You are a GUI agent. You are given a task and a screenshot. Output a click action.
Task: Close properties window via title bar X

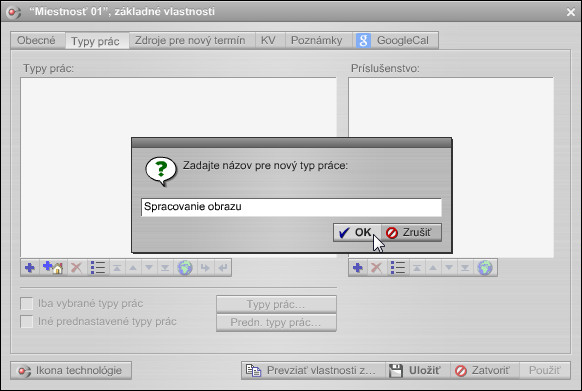click(571, 12)
